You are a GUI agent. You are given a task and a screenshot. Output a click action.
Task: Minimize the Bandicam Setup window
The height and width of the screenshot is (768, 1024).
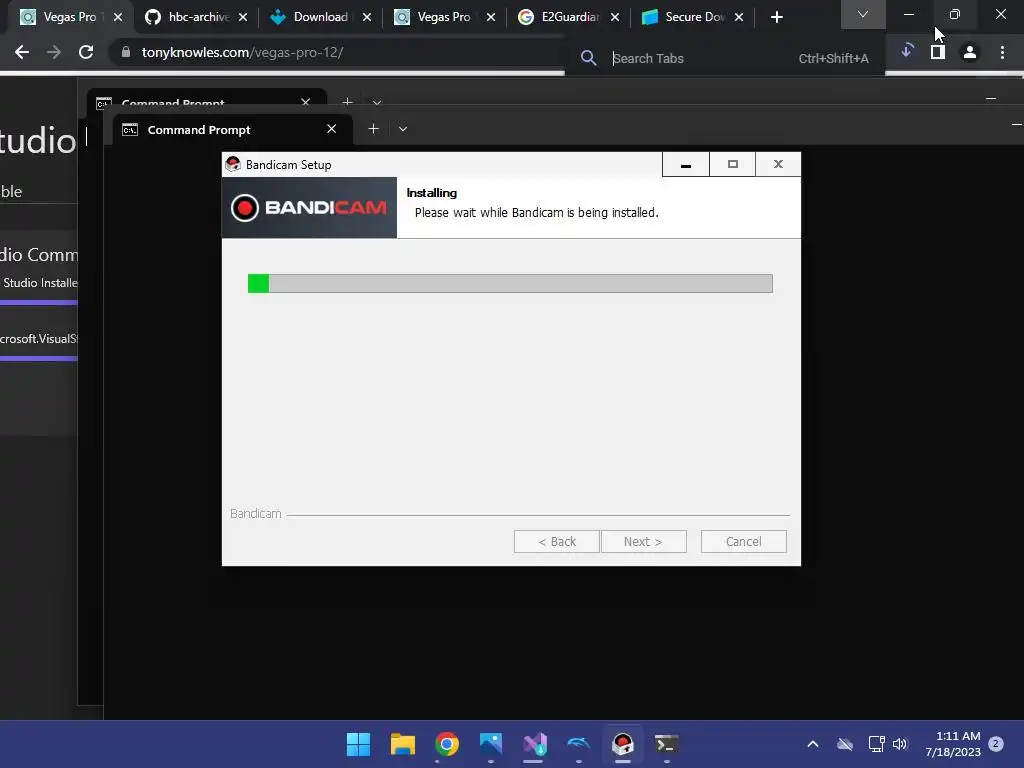pos(686,165)
